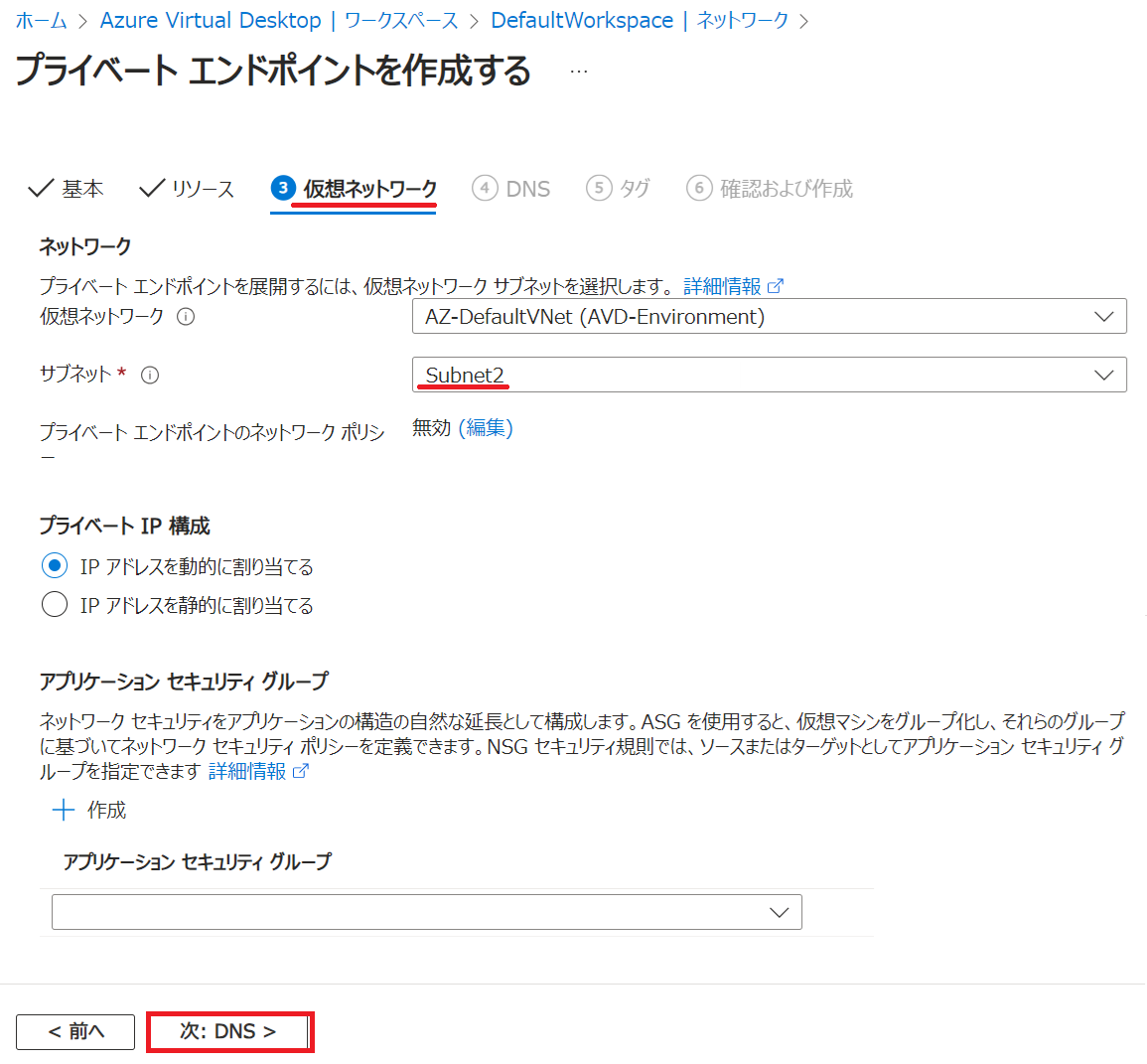Select IP アドレスを動的に割り当てる radio button
This screenshot has width=1147, height=1064.
[55, 565]
